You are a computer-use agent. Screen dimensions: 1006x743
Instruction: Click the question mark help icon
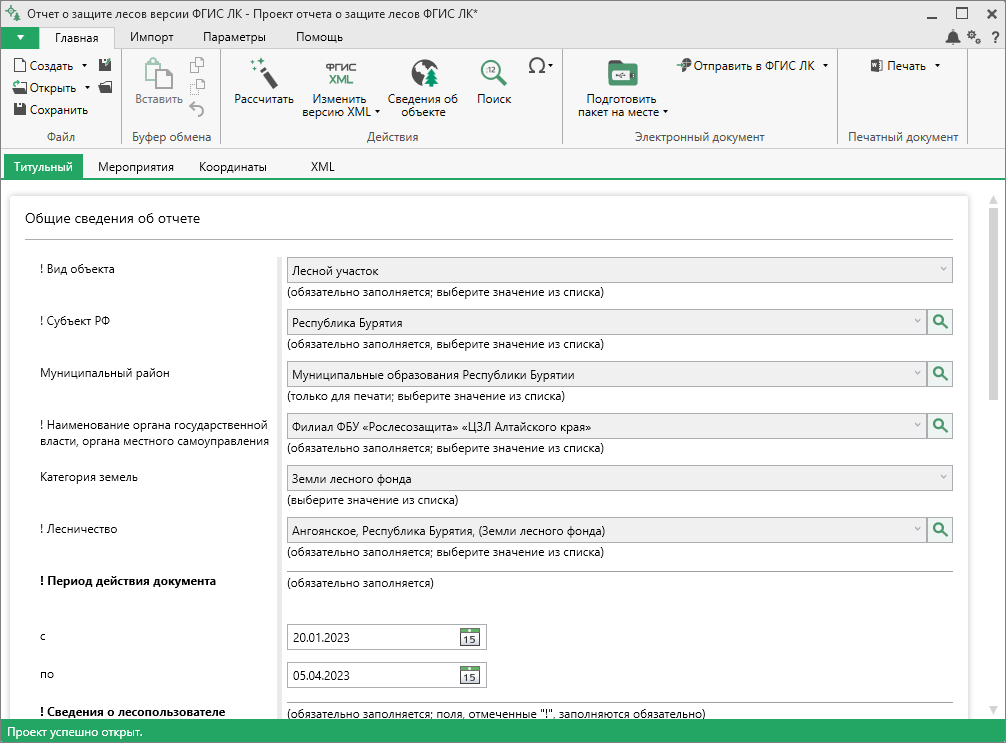pyautogui.click(x=995, y=37)
